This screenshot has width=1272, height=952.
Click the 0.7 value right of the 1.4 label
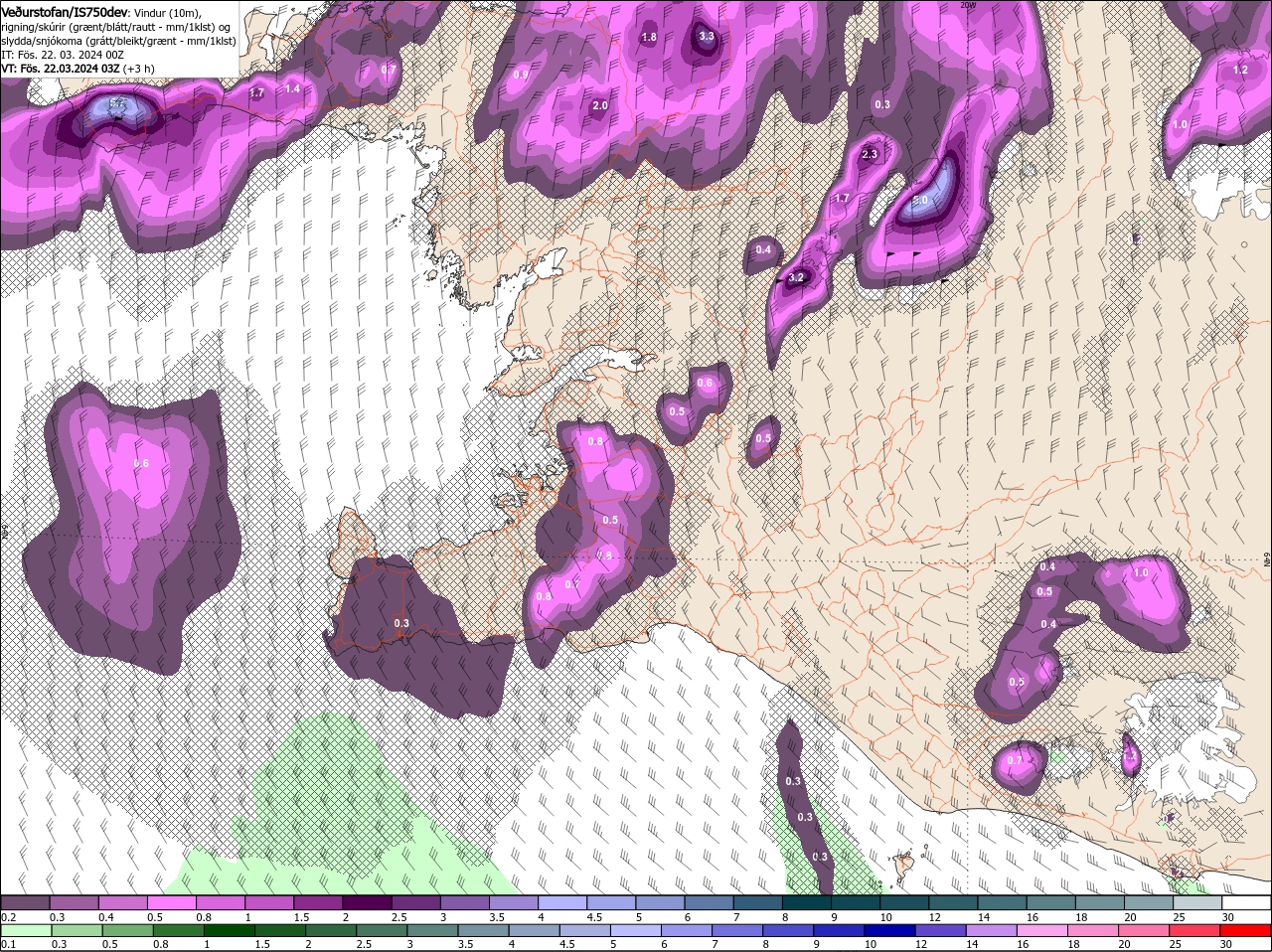[x=389, y=70]
